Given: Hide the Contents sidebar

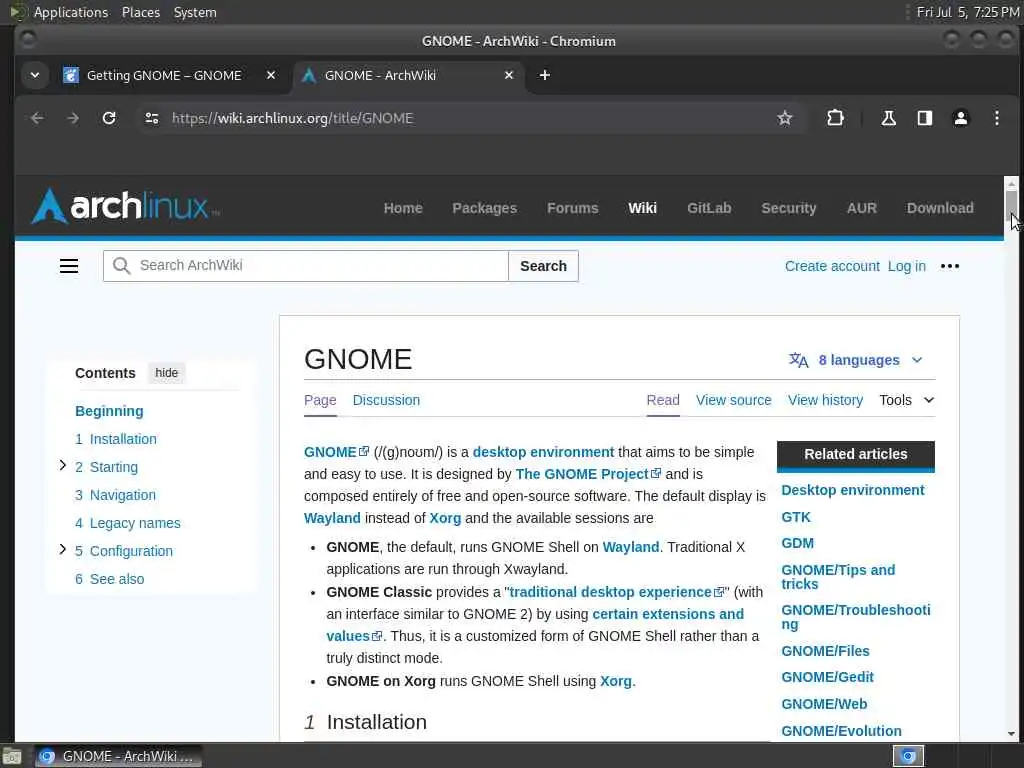Looking at the screenshot, I should click(167, 373).
